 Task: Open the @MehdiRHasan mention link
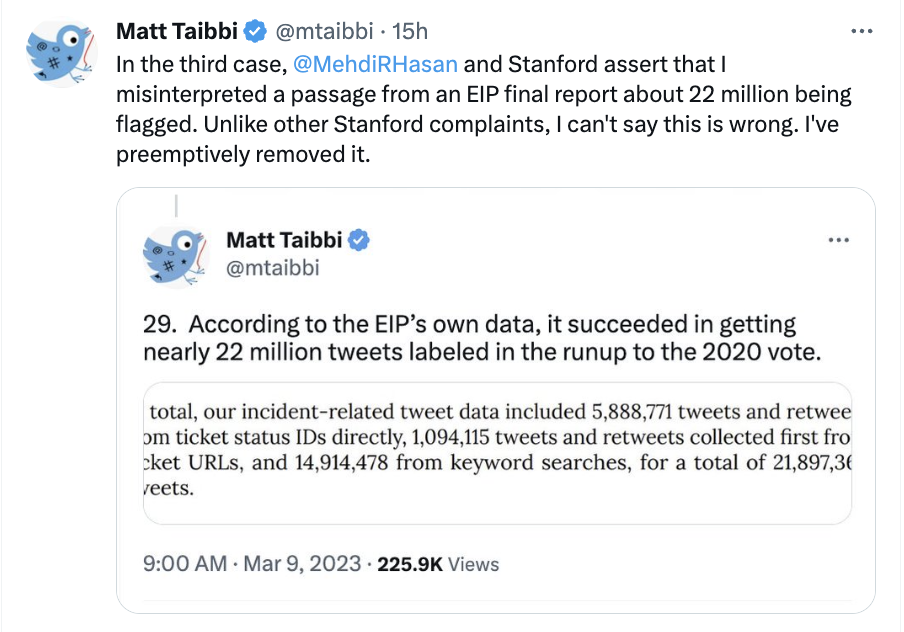click(x=375, y=64)
